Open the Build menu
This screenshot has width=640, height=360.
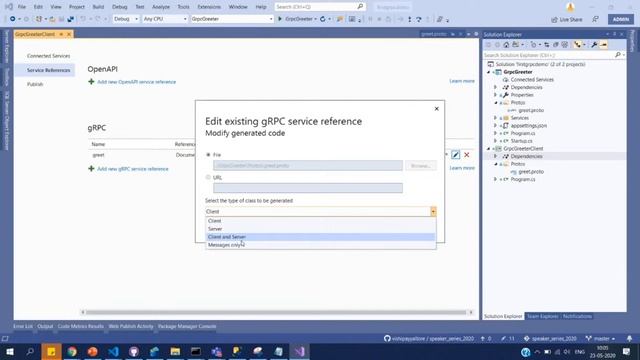98,7
